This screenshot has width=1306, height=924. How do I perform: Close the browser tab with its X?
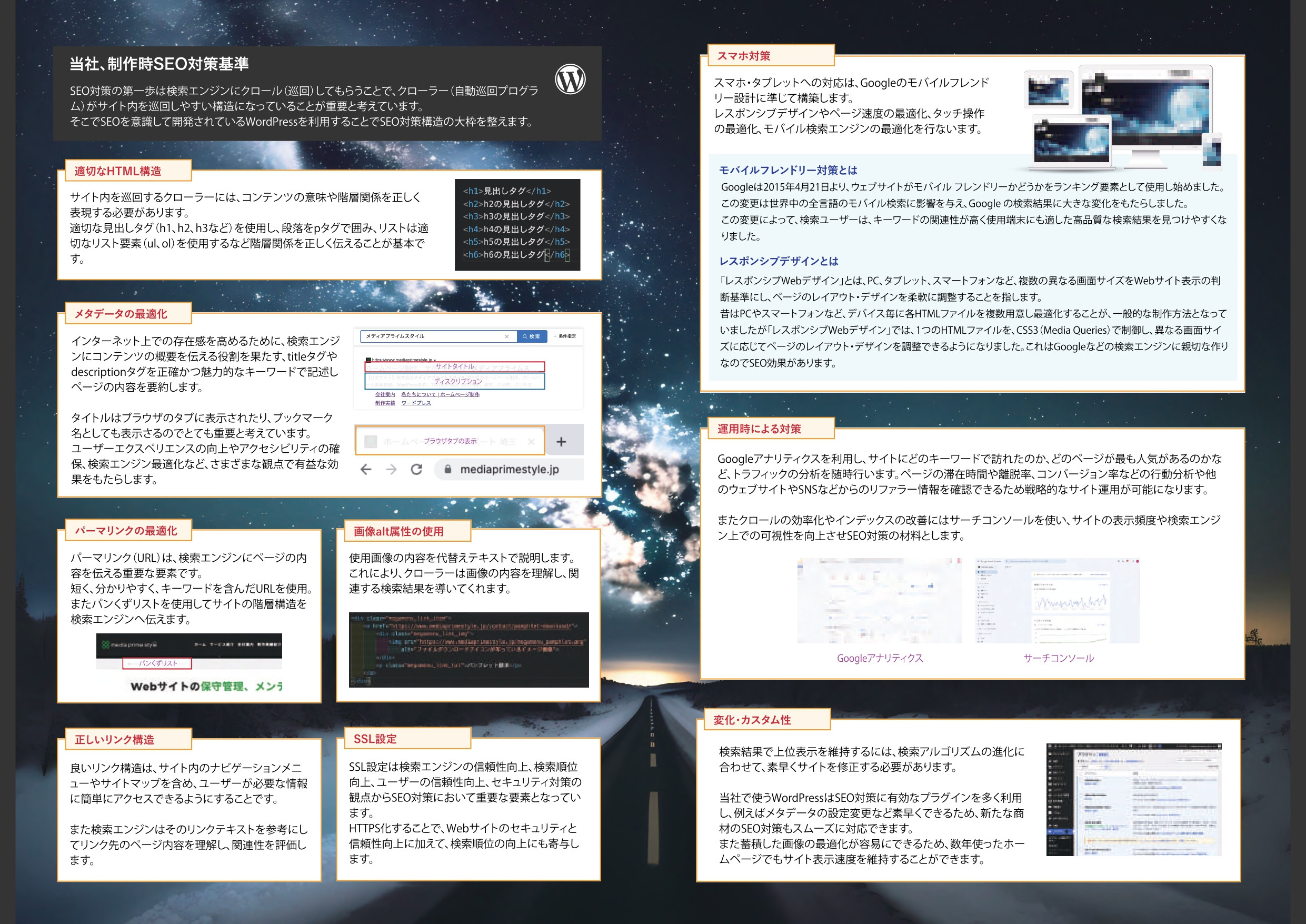(532, 443)
